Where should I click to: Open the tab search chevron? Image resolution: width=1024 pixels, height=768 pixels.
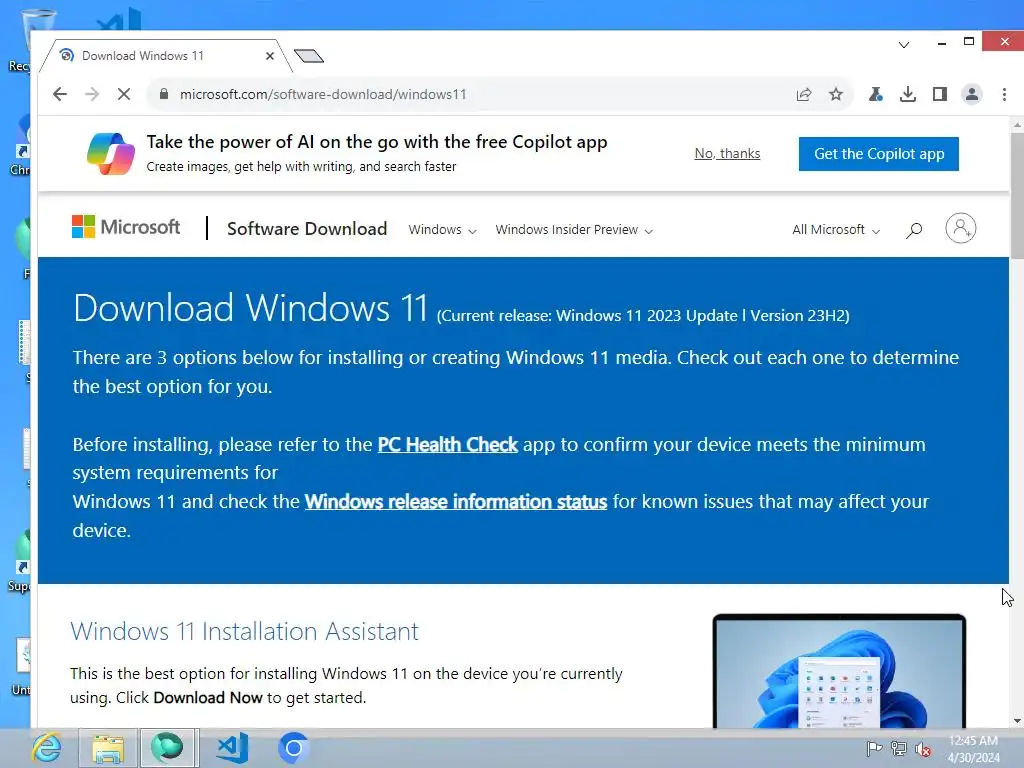pyautogui.click(x=904, y=44)
